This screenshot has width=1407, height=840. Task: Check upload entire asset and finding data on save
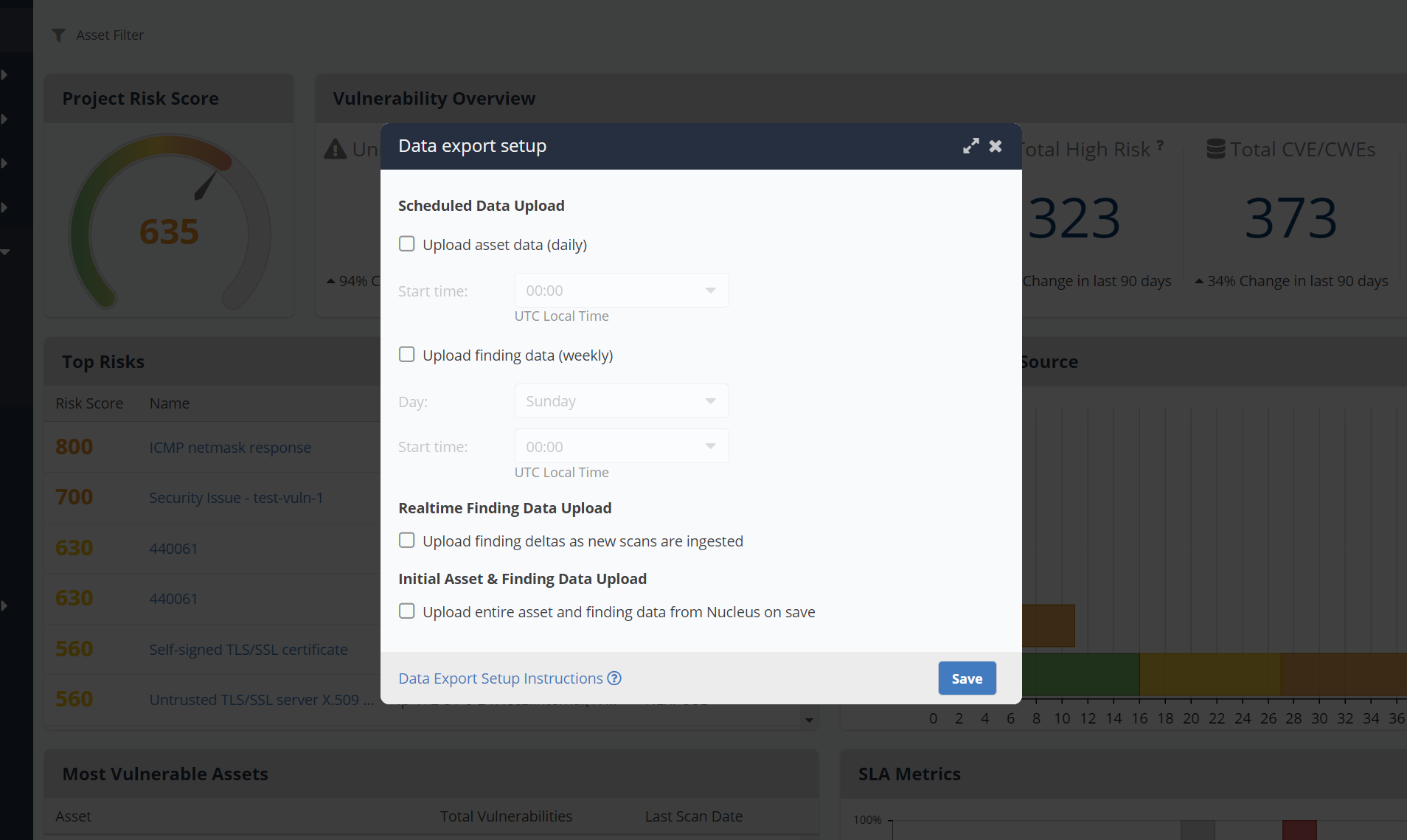(407, 611)
